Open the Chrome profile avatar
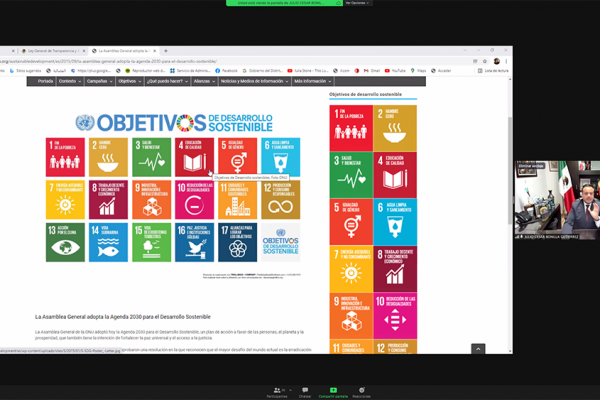This screenshot has width=600, height=400. 496,61
